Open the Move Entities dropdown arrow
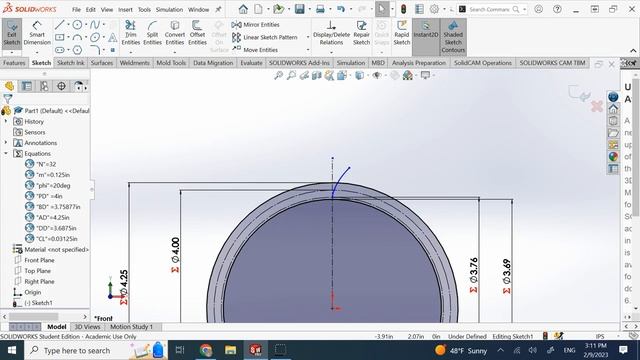Viewport: 640px width, 360px height. click(308, 50)
